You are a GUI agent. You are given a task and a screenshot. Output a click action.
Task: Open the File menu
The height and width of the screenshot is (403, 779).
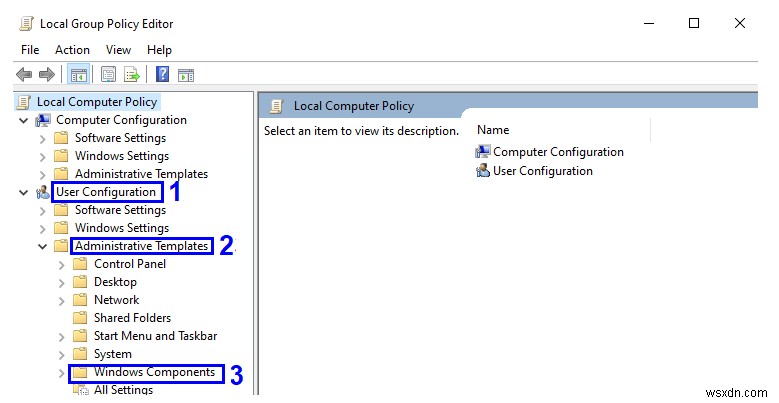[30, 50]
